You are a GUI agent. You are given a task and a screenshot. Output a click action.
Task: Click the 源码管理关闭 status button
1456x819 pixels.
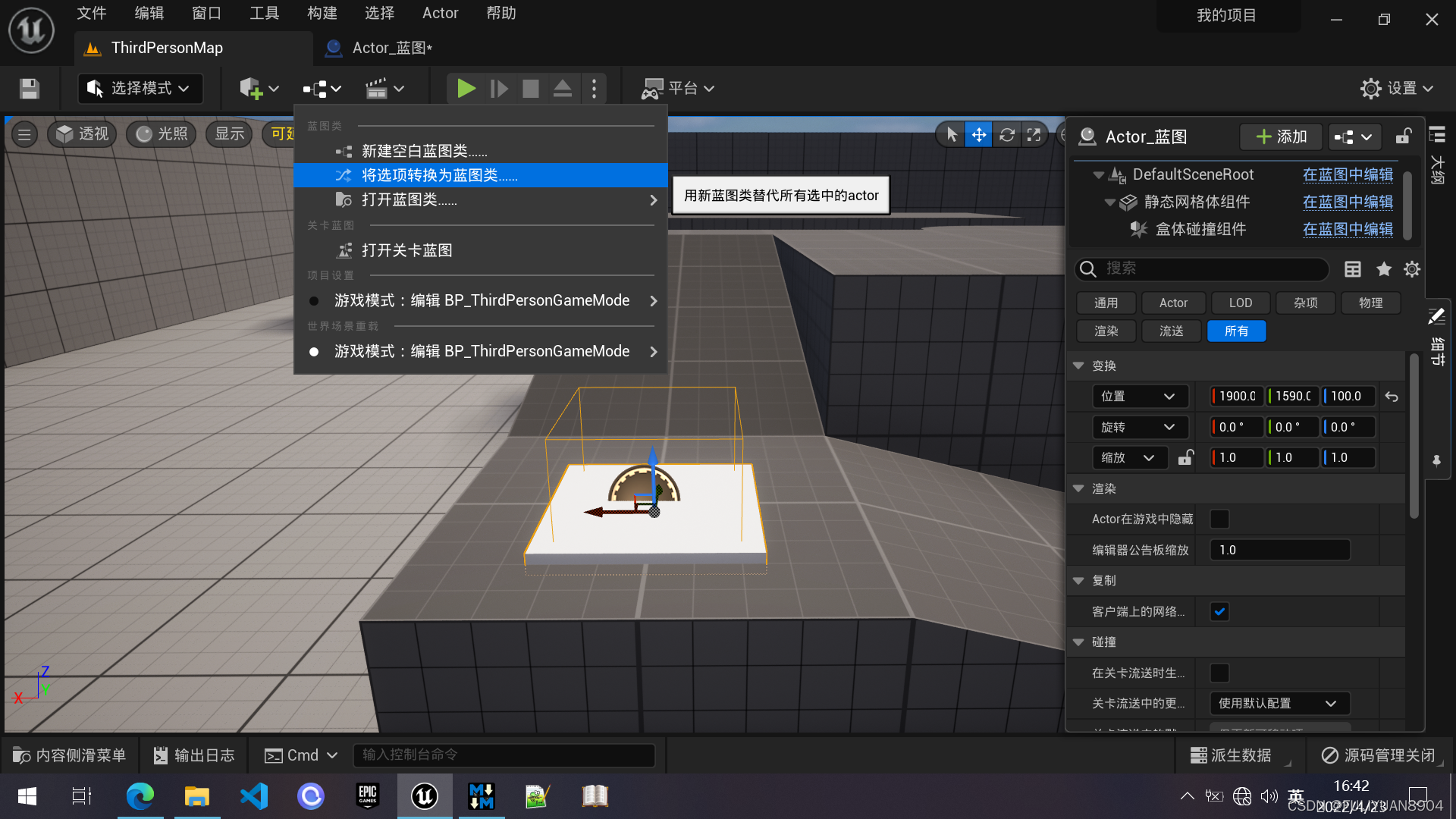(x=1379, y=755)
